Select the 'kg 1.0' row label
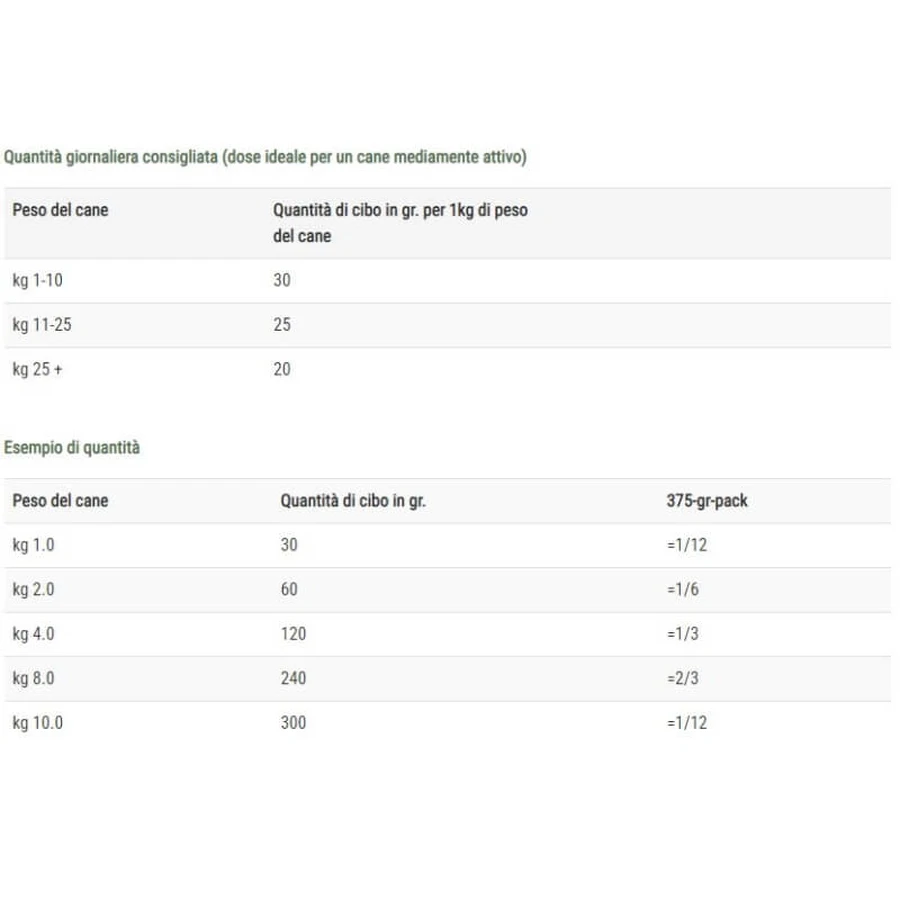Viewport: 900px width, 900px height. (x=33, y=545)
